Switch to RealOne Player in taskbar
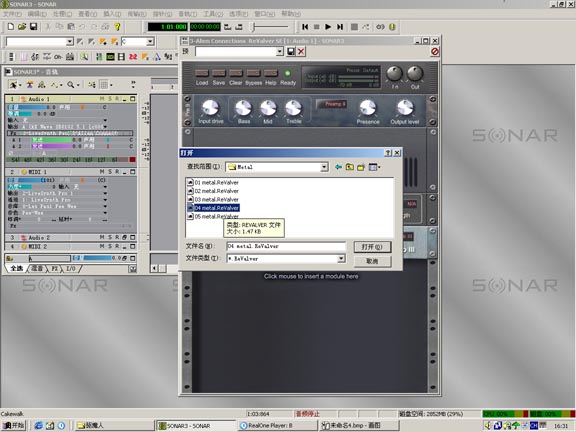 277,425
